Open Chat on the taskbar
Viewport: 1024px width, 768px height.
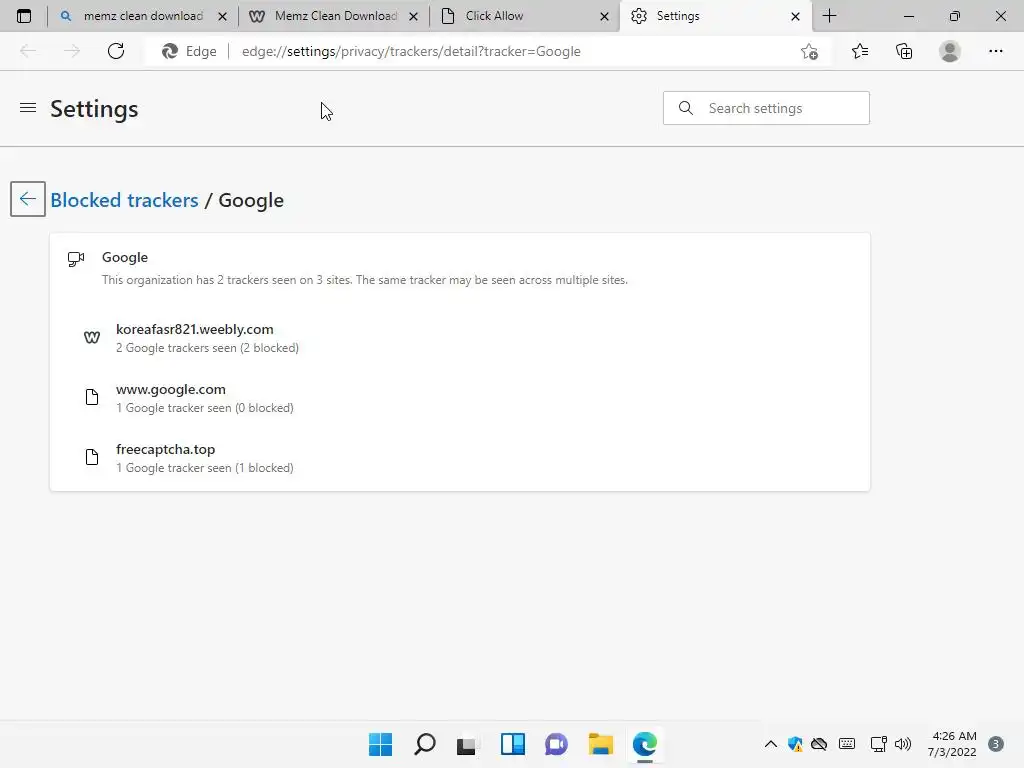coord(556,744)
